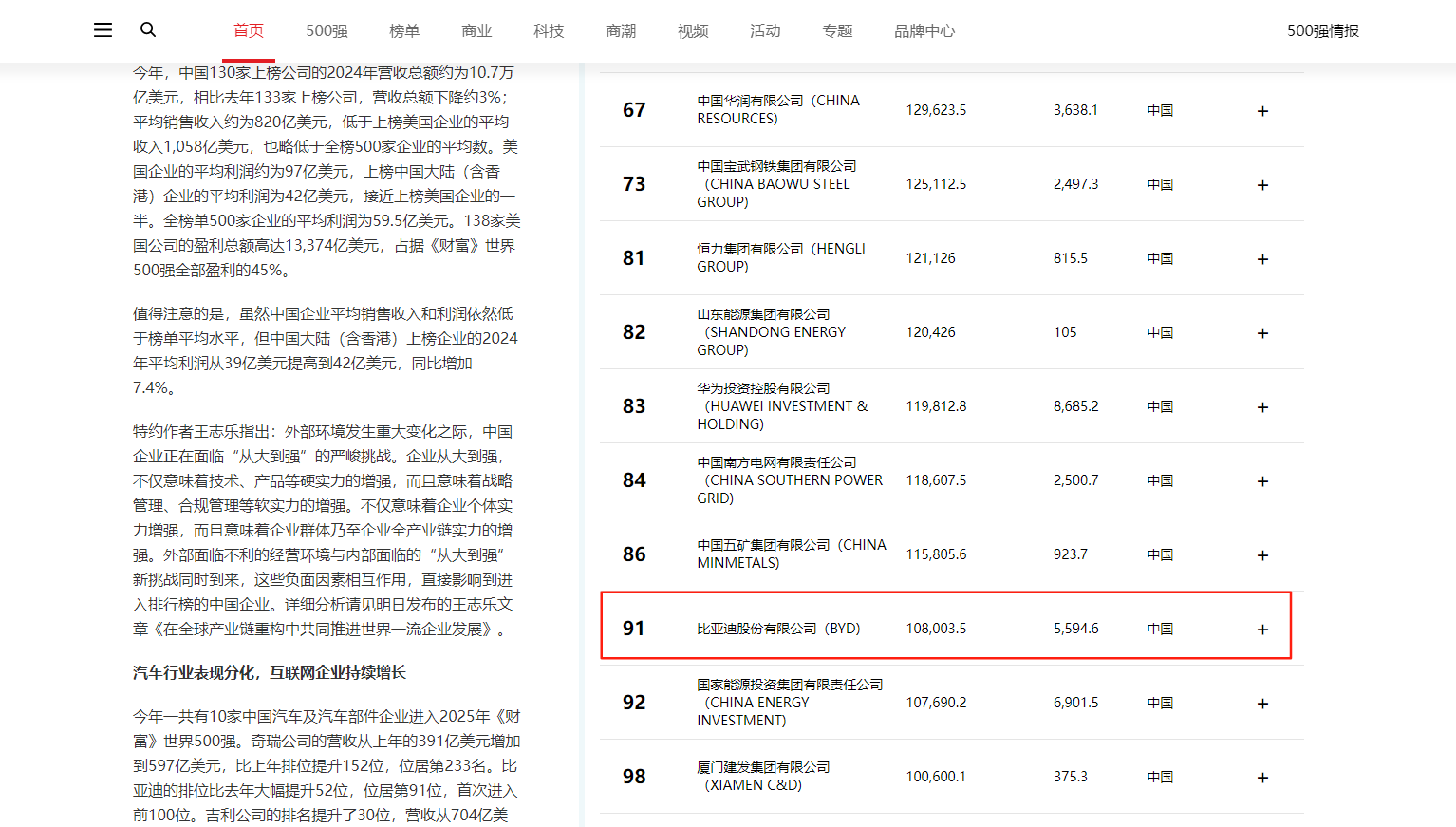The image size is (1456, 827).
Task: Click rank number 82
Action: coord(634,332)
